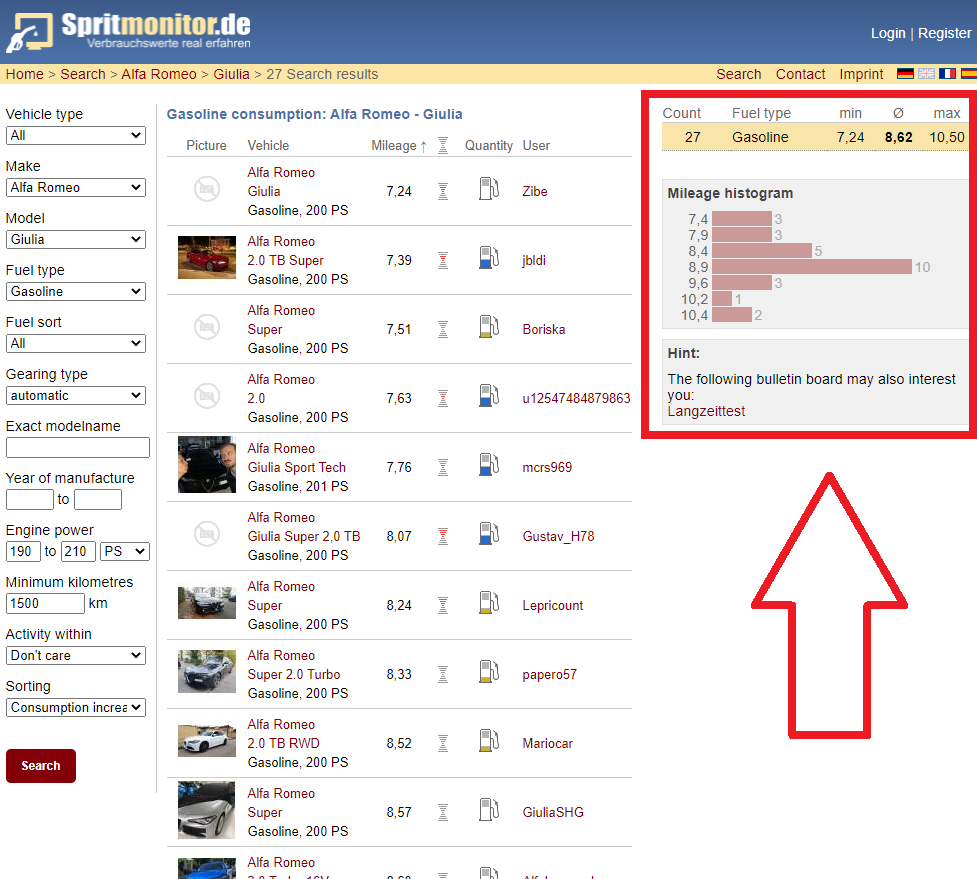The width and height of the screenshot is (977, 879).
Task: Open fuel pump icon for user Boriska
Action: tap(488, 327)
